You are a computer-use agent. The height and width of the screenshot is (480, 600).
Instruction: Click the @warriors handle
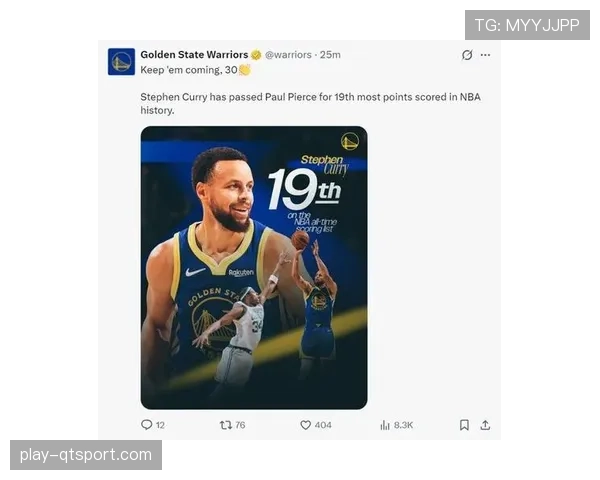[288, 55]
